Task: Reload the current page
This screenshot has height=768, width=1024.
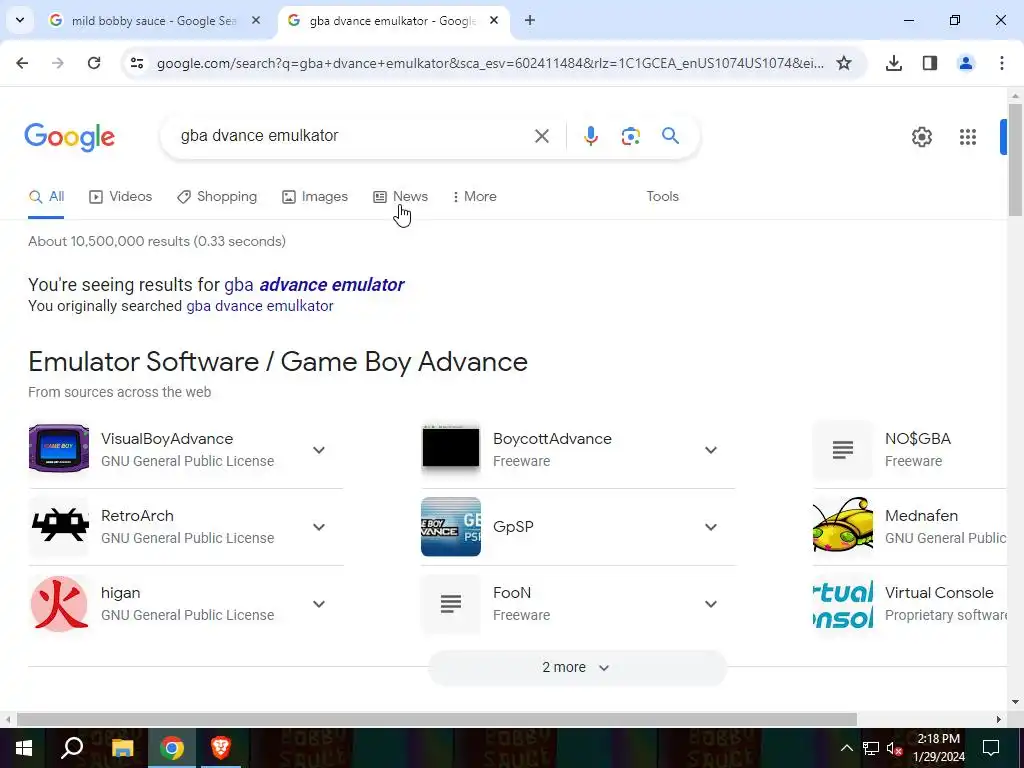Action: (94, 63)
